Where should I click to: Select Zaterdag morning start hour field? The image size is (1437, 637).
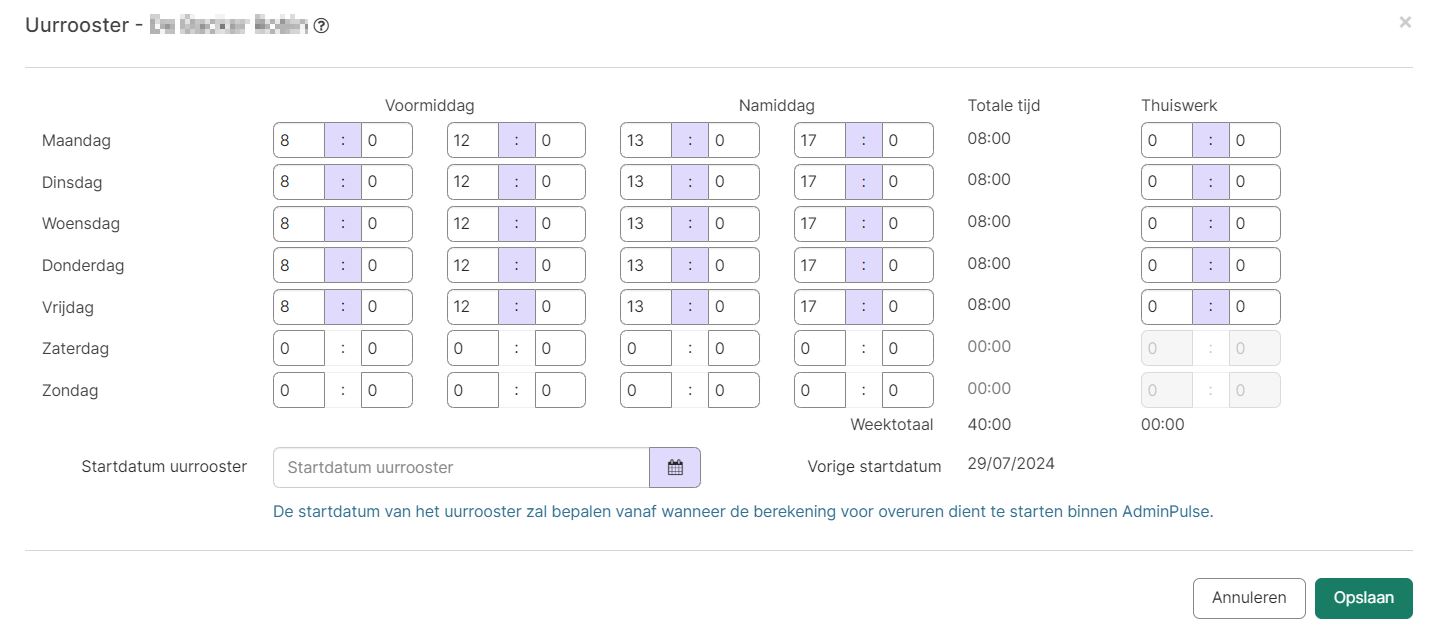tap(299, 349)
